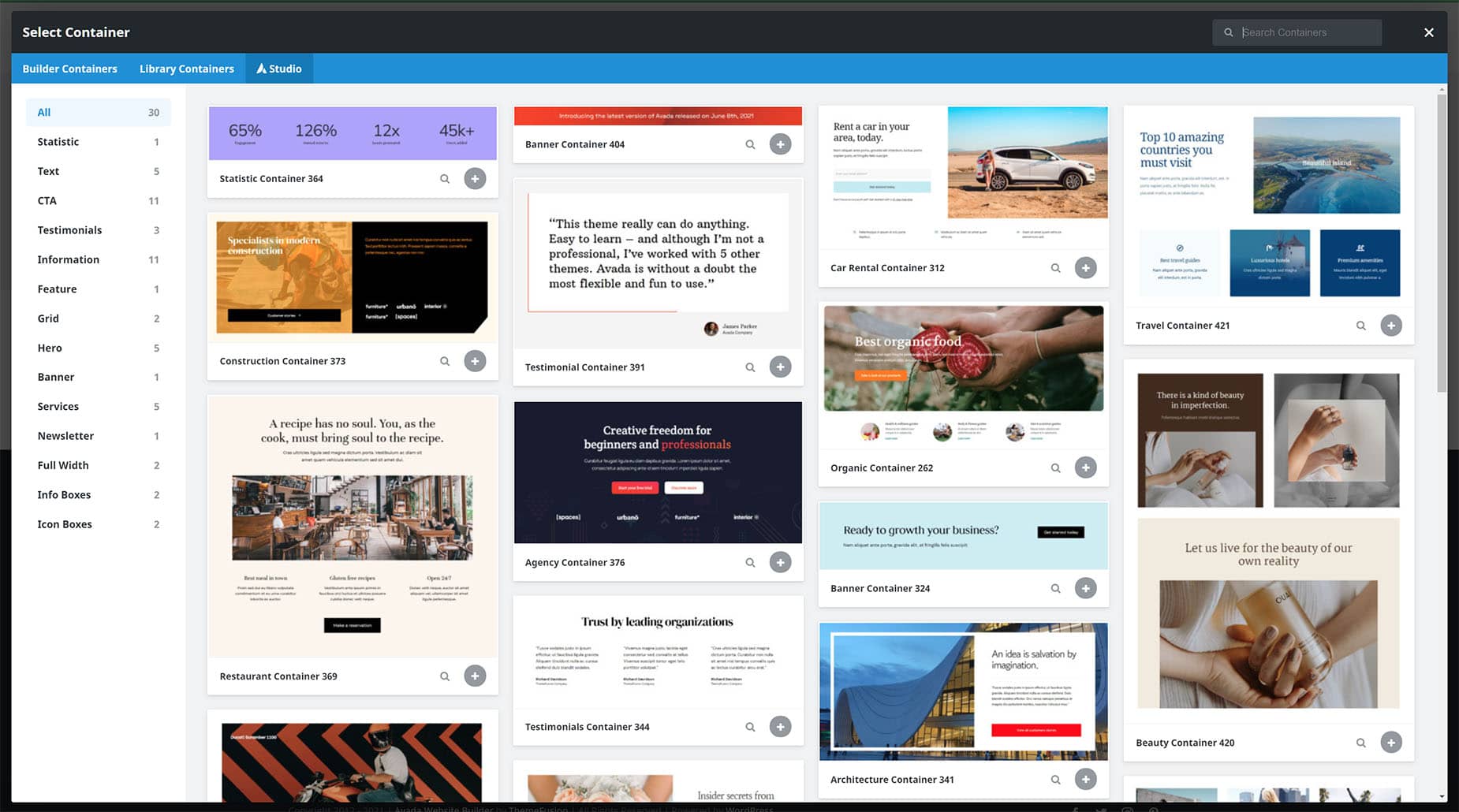The width and height of the screenshot is (1459, 812).
Task: Add Agency Container 376 with plus icon
Action: pyautogui.click(x=780, y=562)
